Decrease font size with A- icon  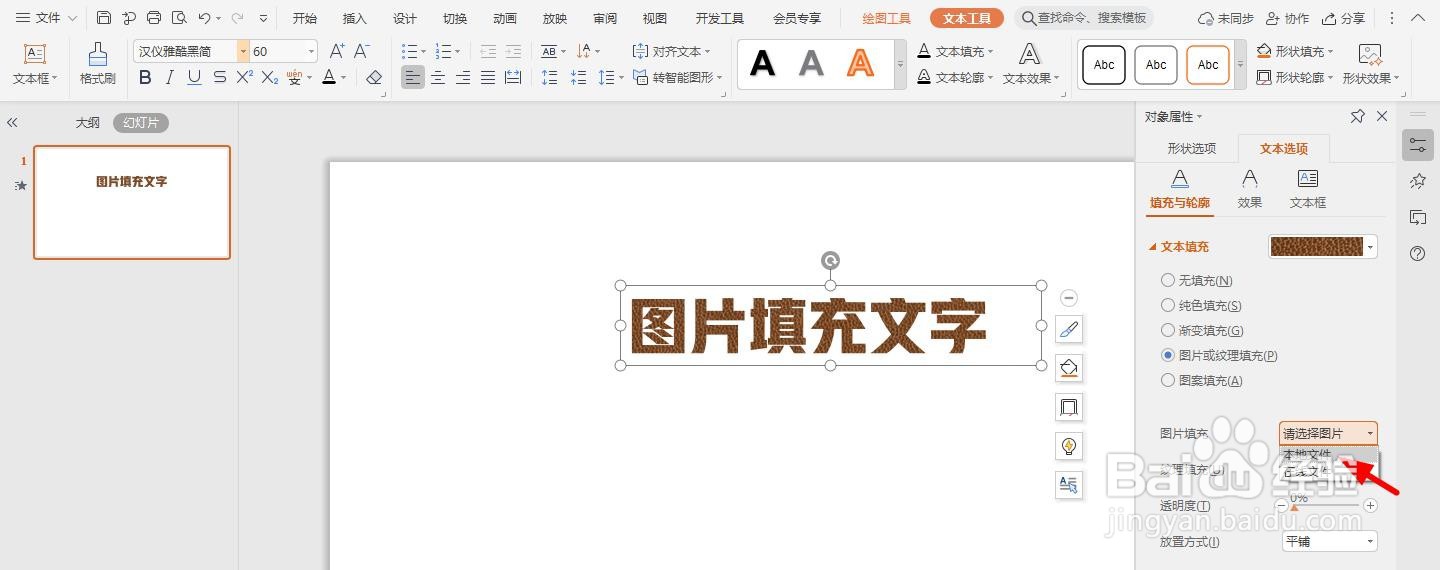(362, 51)
